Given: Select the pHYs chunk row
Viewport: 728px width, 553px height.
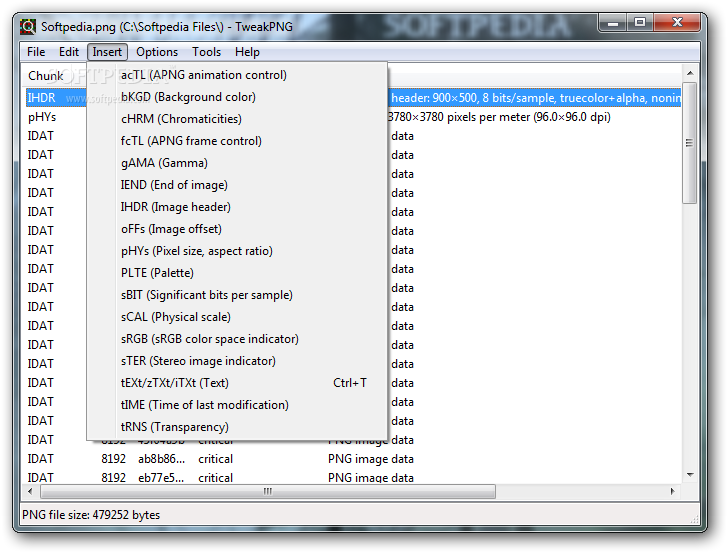Looking at the screenshot, I should [x=353, y=117].
